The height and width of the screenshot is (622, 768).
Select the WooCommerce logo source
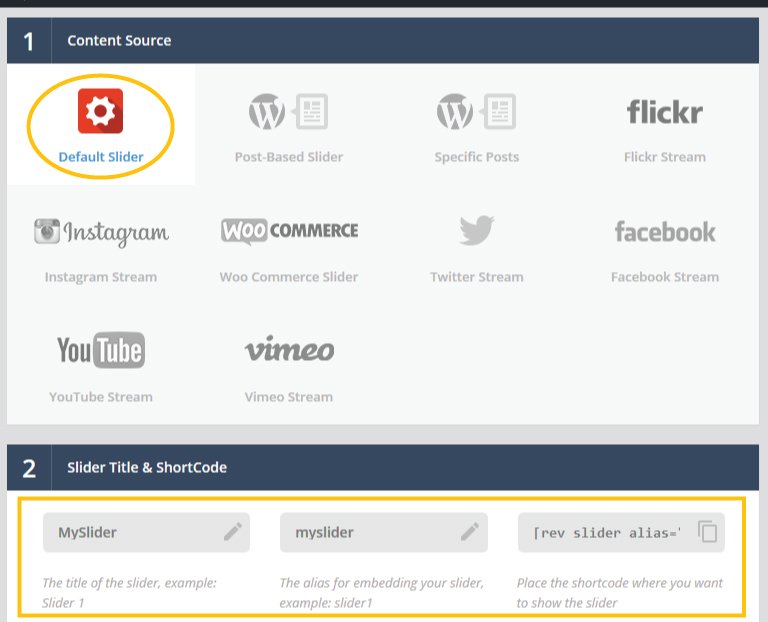[x=289, y=231]
